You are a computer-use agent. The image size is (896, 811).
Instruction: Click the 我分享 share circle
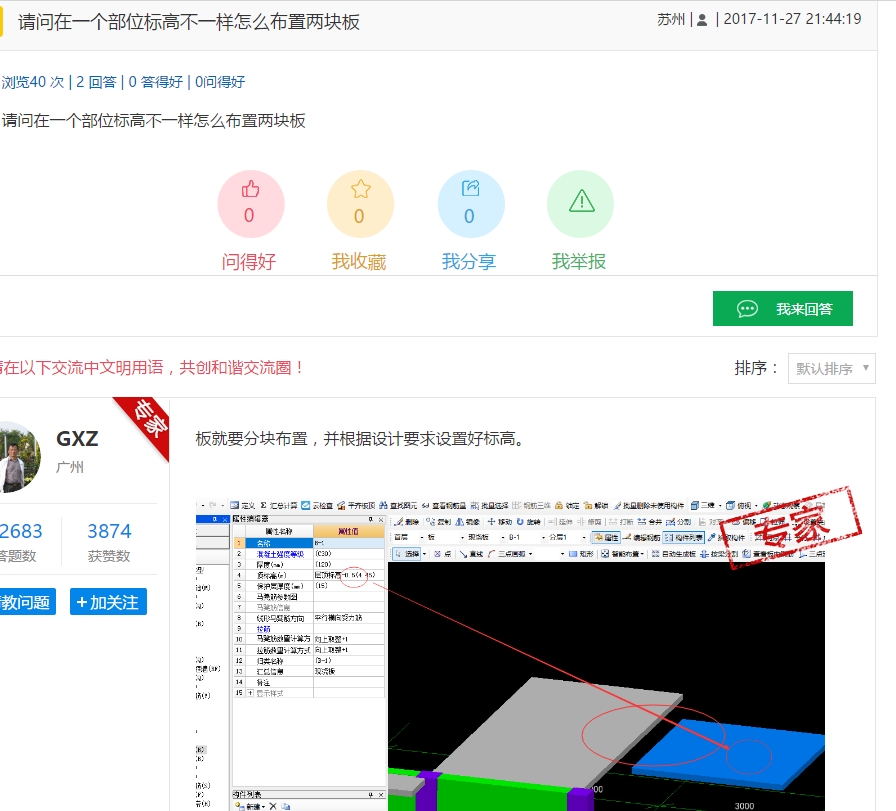[471, 204]
